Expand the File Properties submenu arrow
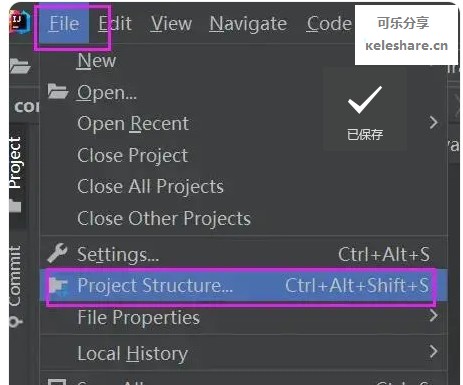463x385 pixels. [433, 315]
